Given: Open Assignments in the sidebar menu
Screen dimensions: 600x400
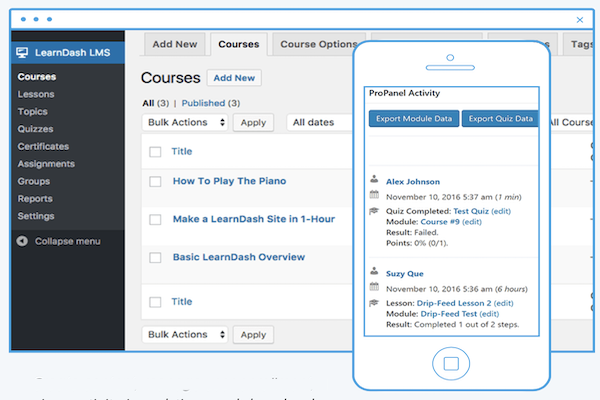Looking at the screenshot, I should coord(46,164).
